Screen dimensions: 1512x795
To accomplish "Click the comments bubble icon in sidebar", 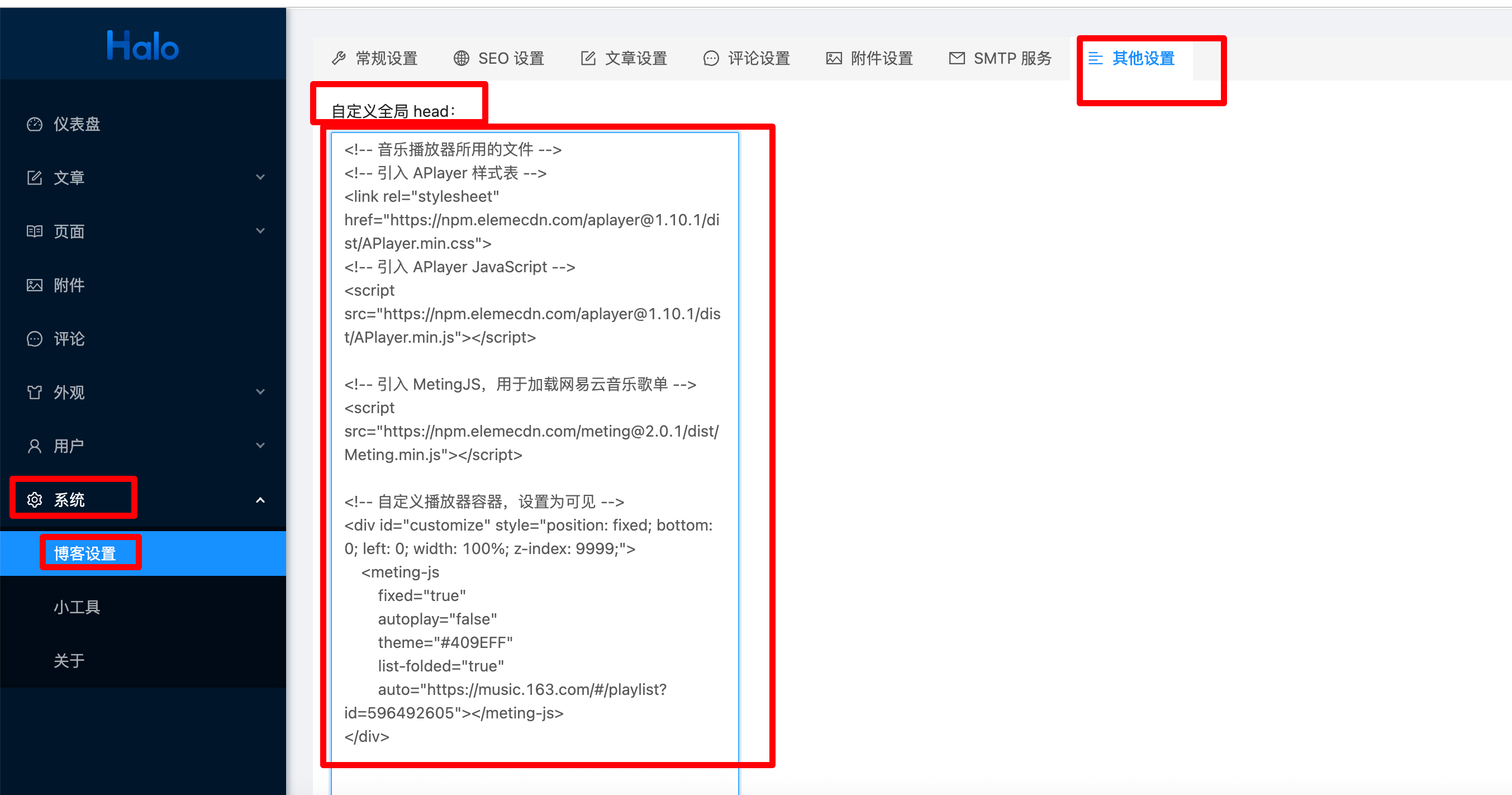I will 35,339.
